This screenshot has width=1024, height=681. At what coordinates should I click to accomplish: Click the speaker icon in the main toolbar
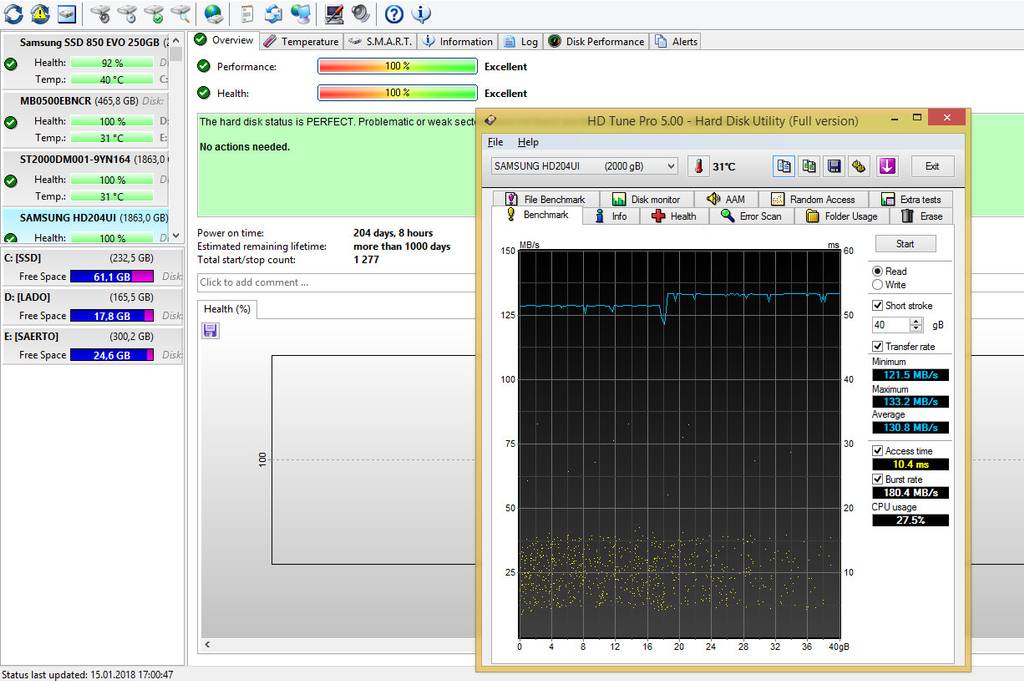click(359, 13)
